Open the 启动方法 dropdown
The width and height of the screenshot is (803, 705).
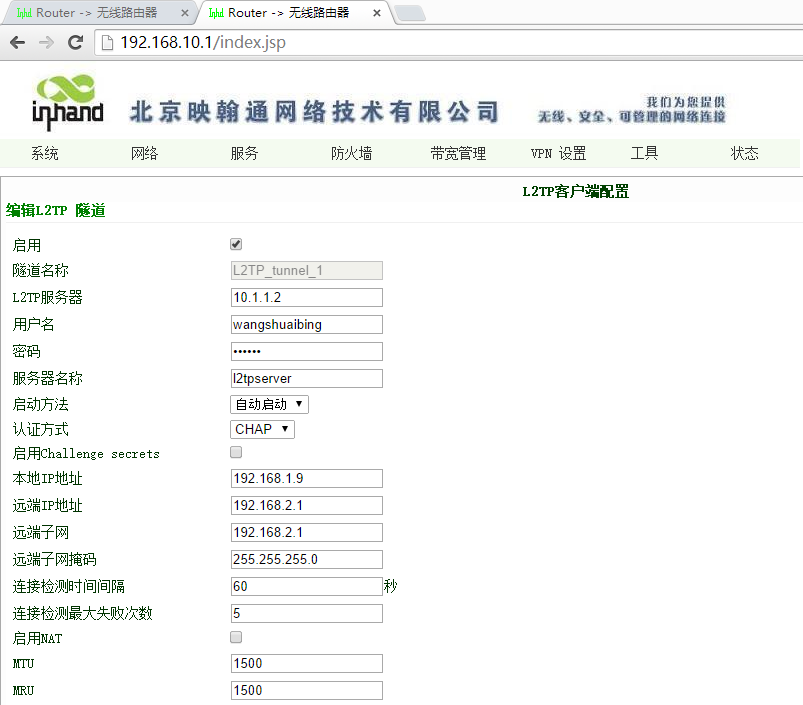point(269,404)
